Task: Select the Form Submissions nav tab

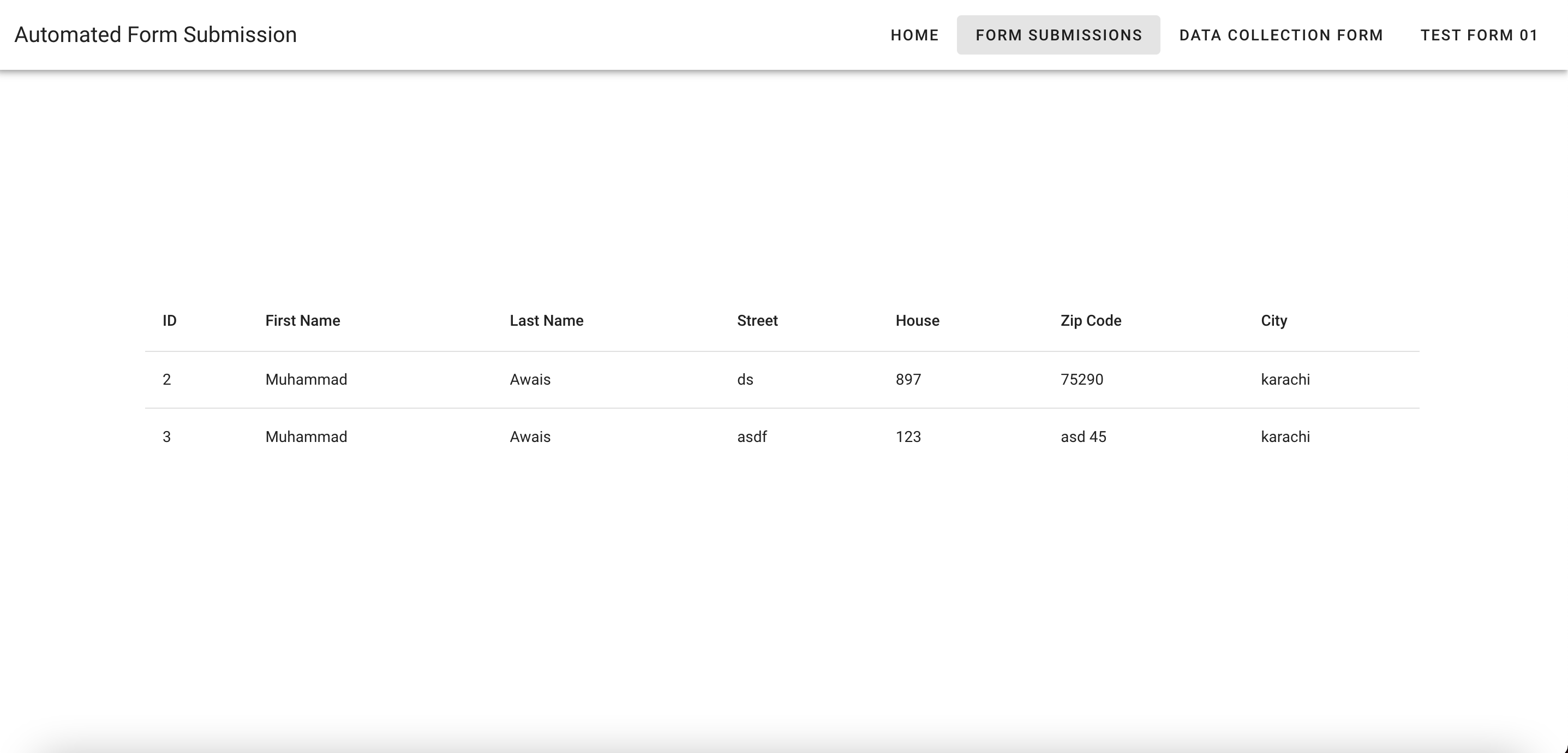Action: [x=1058, y=35]
